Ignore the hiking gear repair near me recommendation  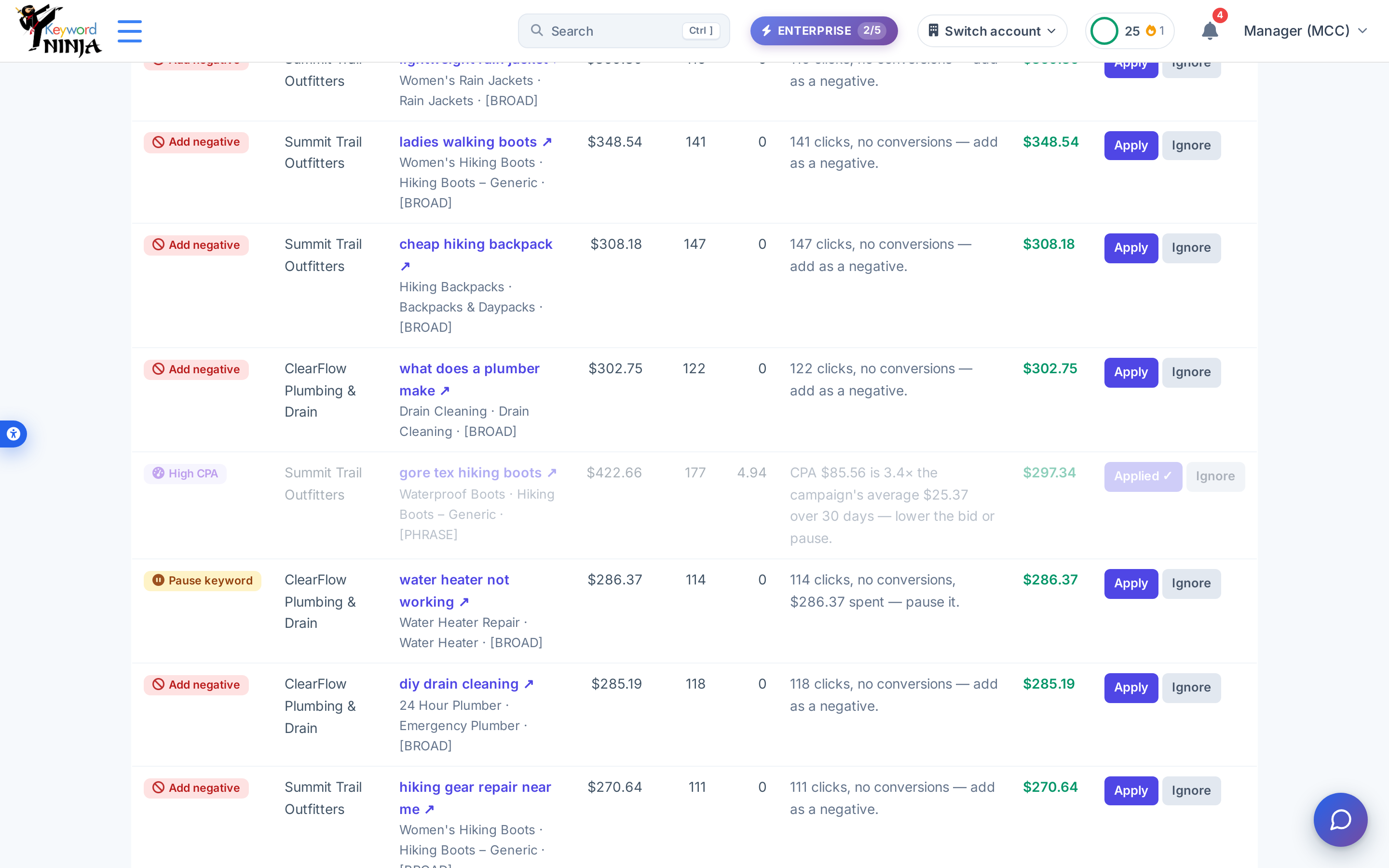(1191, 791)
